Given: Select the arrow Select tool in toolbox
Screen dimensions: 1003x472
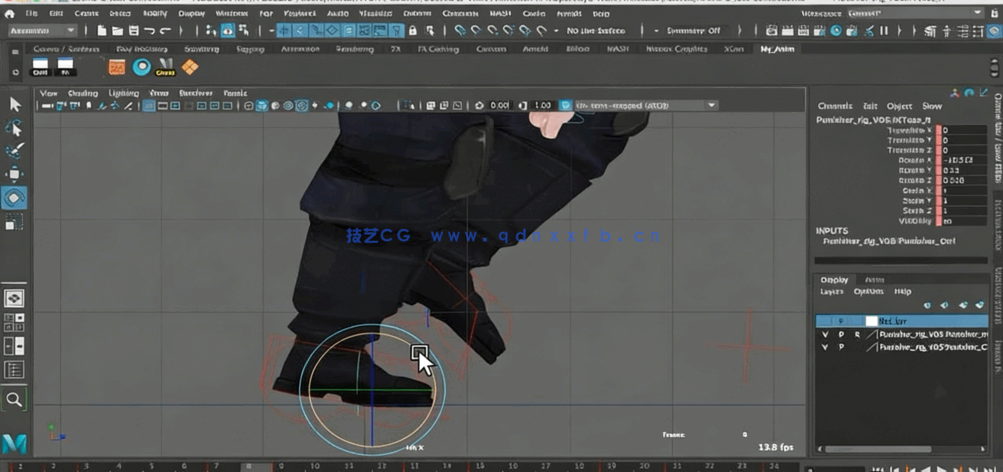Looking at the screenshot, I should (15, 104).
